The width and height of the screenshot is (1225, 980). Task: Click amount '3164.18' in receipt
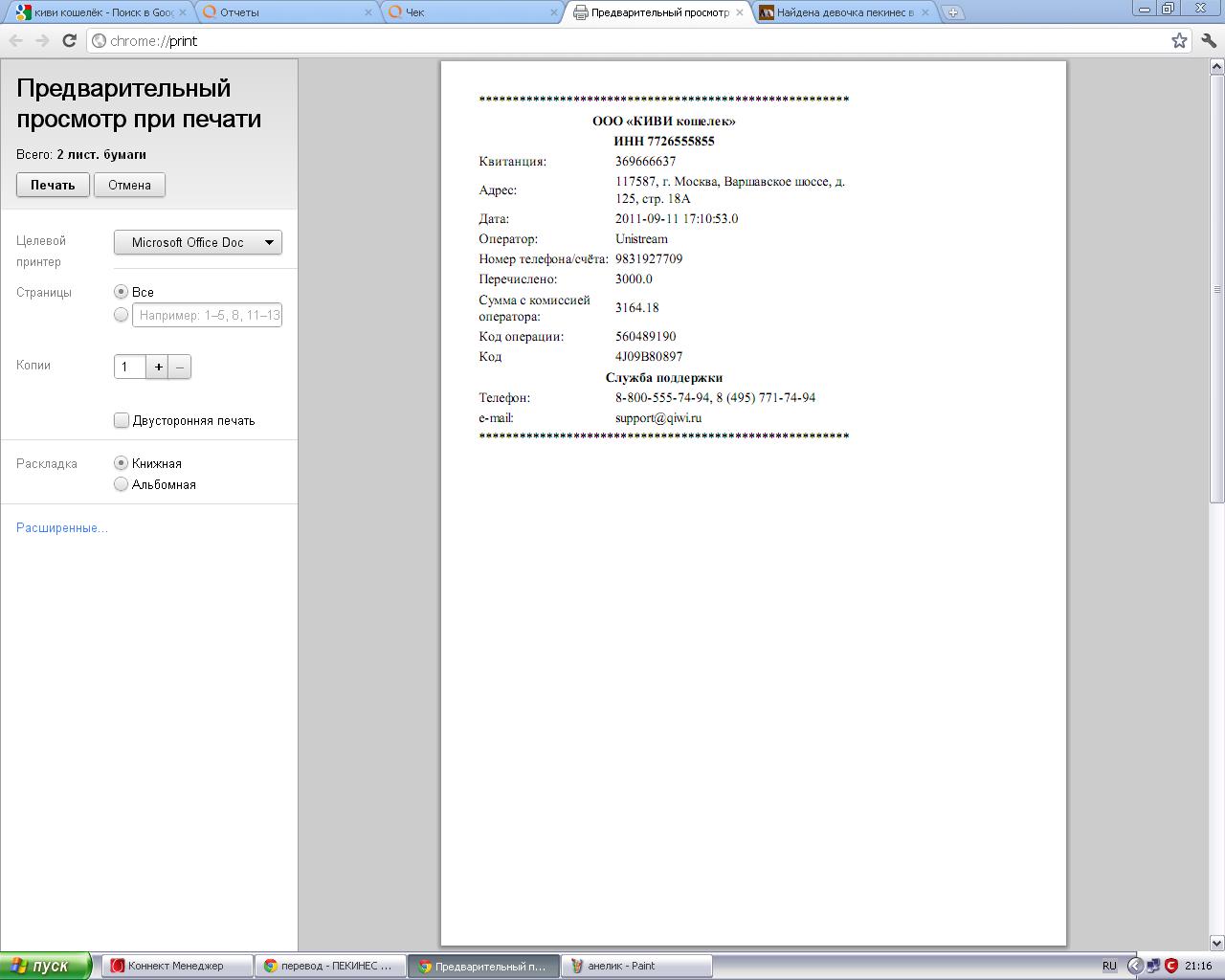[636, 307]
